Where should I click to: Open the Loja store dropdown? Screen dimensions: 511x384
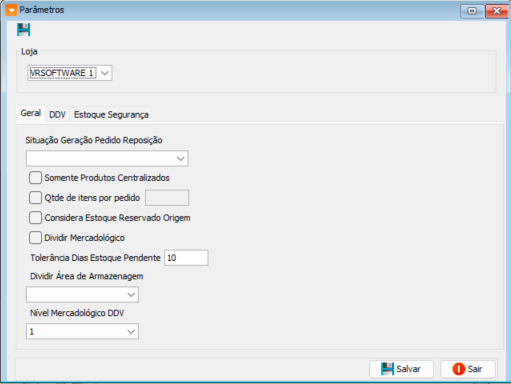(70, 73)
